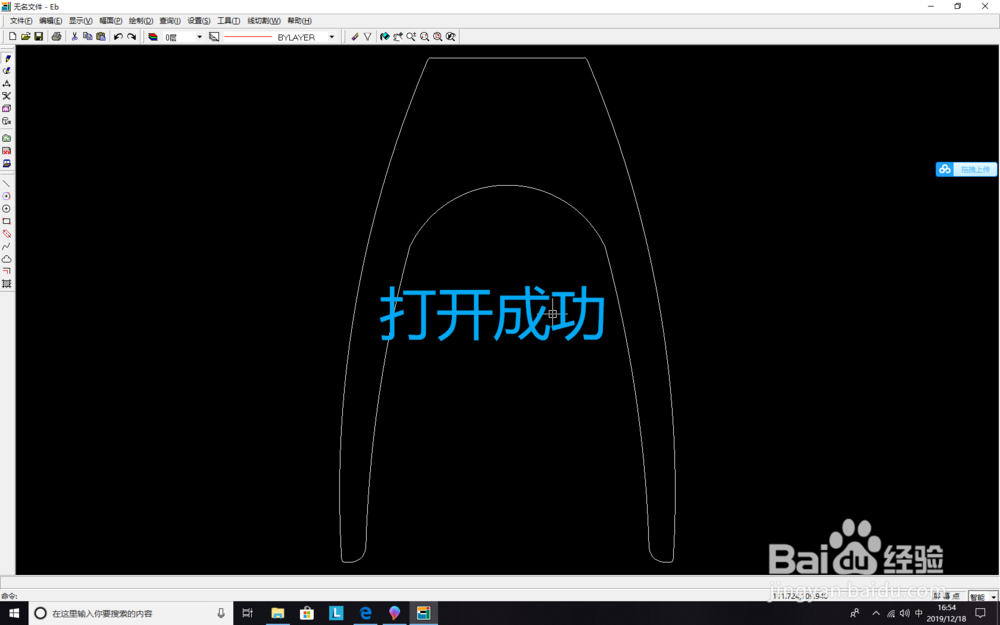Click the blue code transmission icon
The width and height of the screenshot is (1000, 625).
(x=6, y=164)
